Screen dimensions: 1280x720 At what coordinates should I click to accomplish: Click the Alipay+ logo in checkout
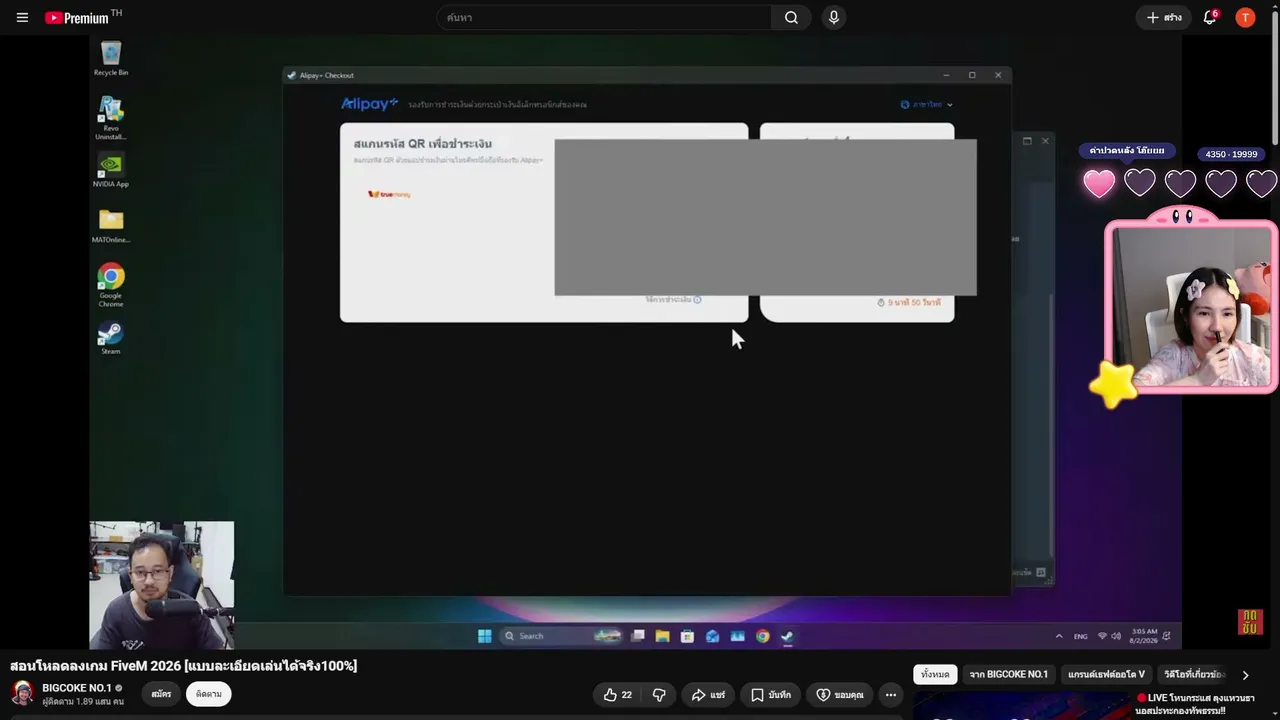369,104
